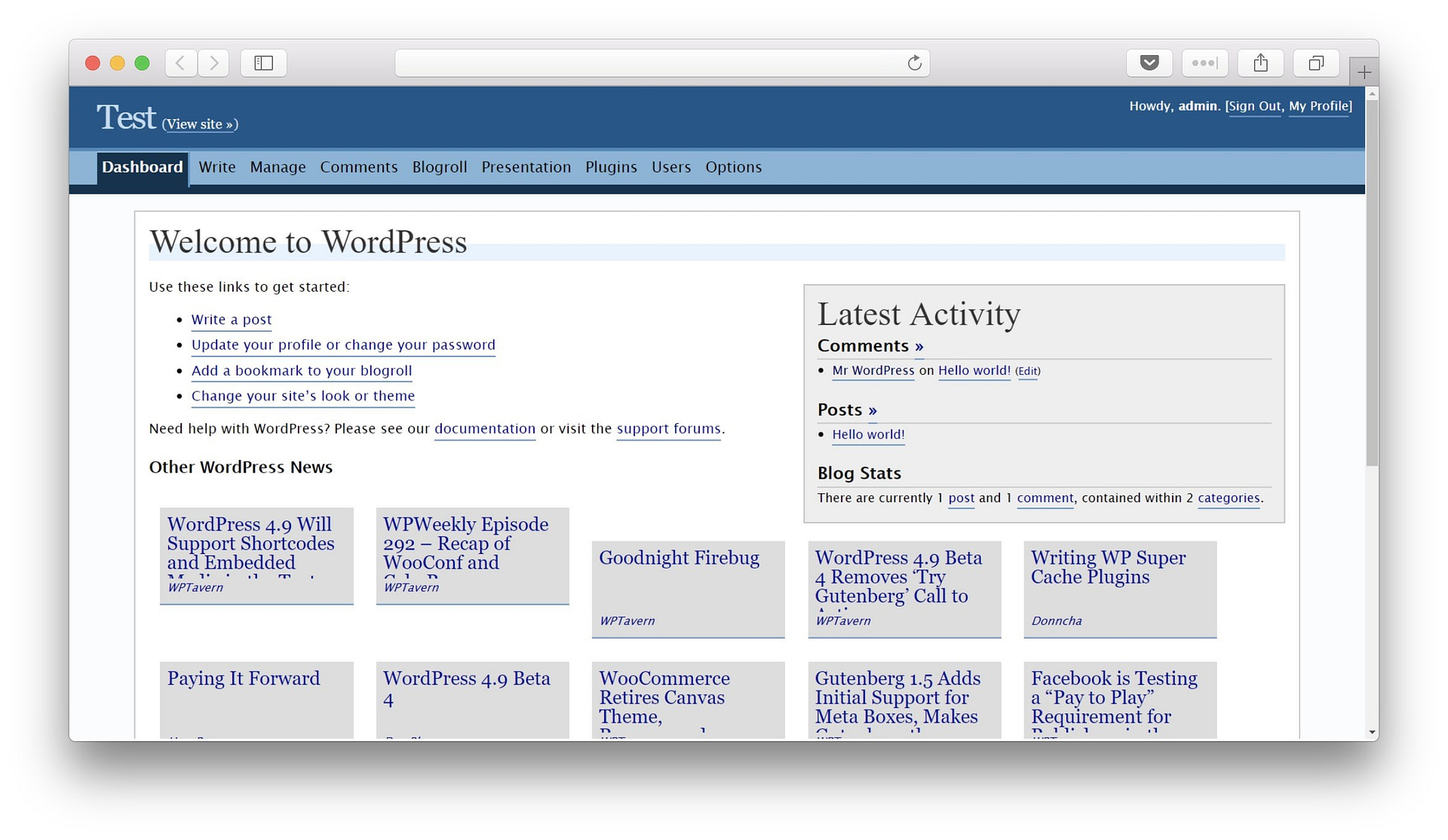The height and width of the screenshot is (840, 1448).
Task: Open the documentation link
Action: coord(485,429)
